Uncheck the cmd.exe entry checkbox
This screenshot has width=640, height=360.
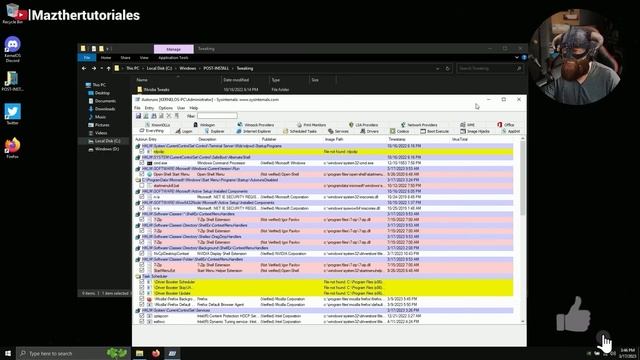pos(142,163)
